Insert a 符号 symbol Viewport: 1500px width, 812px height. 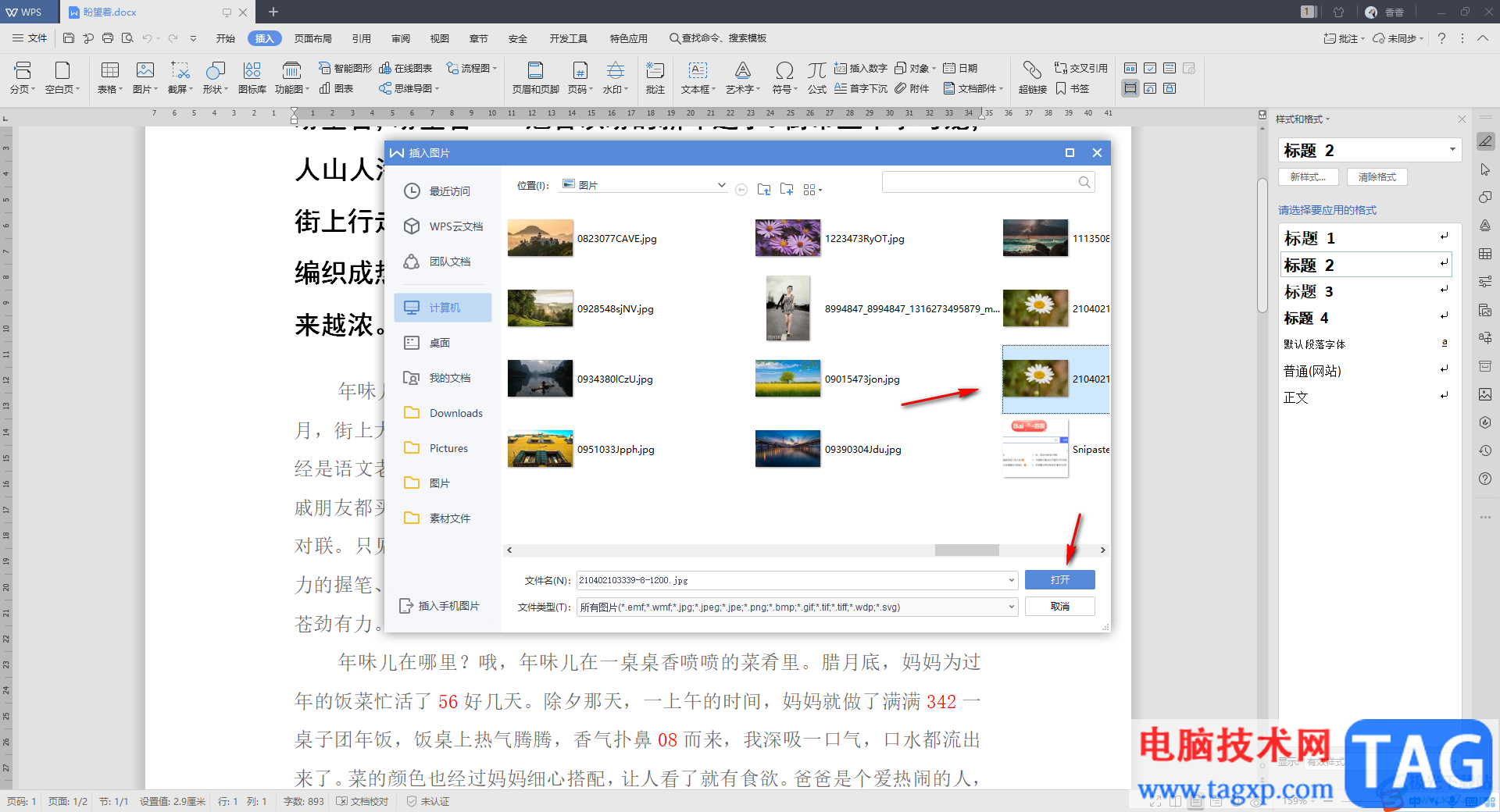coord(784,77)
